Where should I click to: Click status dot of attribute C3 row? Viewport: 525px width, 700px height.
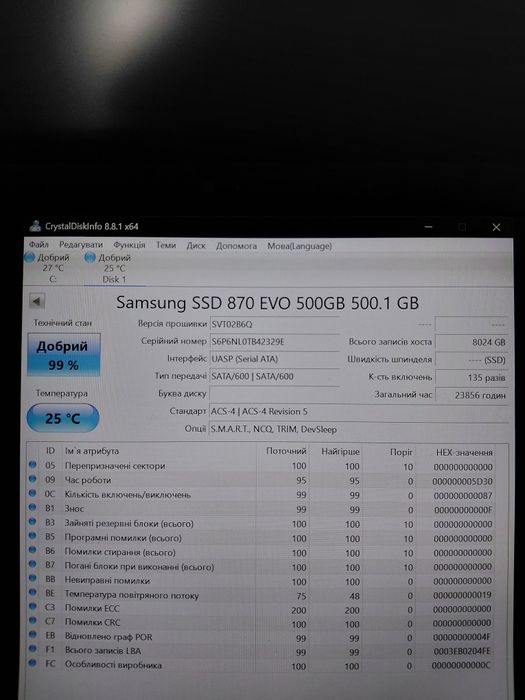tap(32, 607)
